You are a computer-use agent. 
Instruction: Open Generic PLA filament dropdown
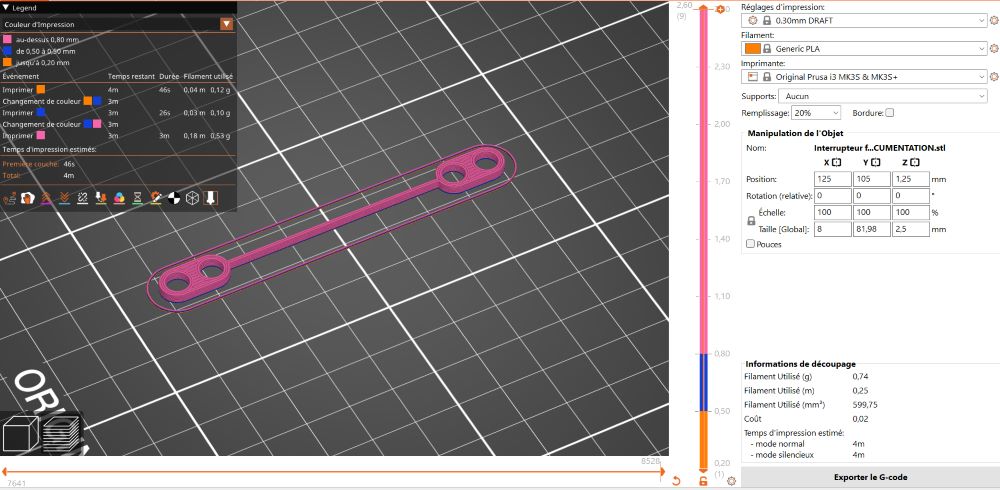pyautogui.click(x=864, y=48)
